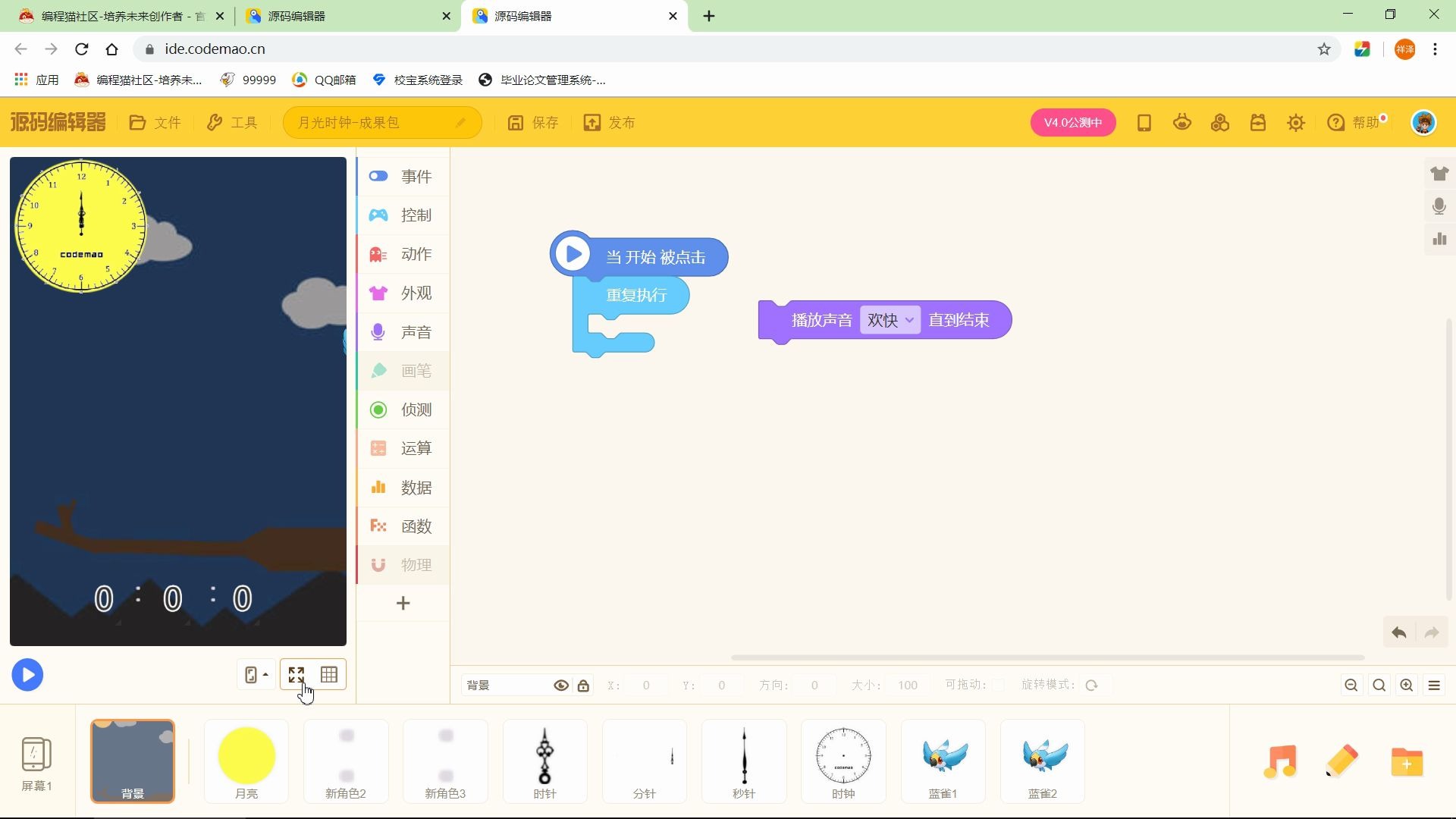Open the device orientation dropdown

click(x=256, y=674)
